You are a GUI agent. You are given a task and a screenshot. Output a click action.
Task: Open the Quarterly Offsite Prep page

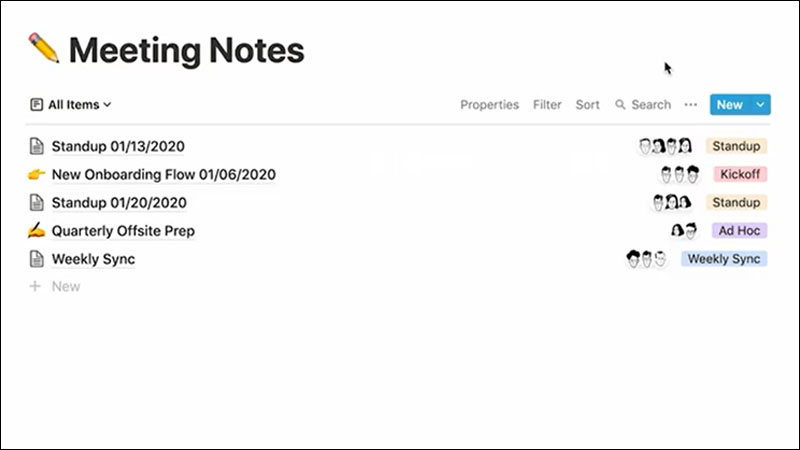click(123, 231)
